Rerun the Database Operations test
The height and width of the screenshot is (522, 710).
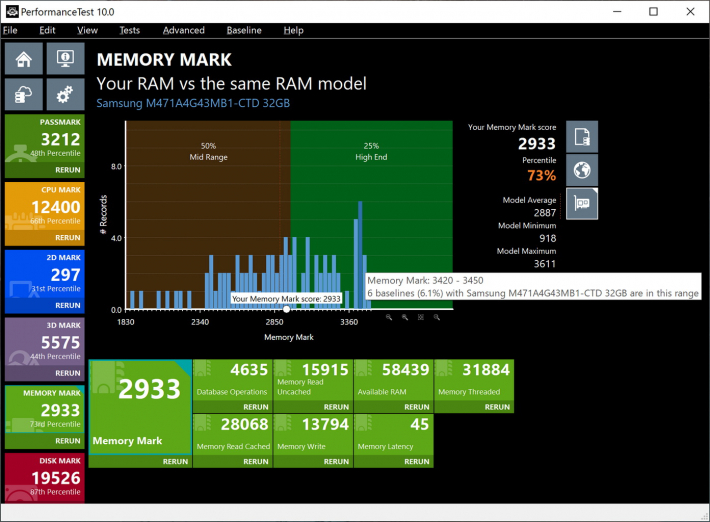click(231, 407)
